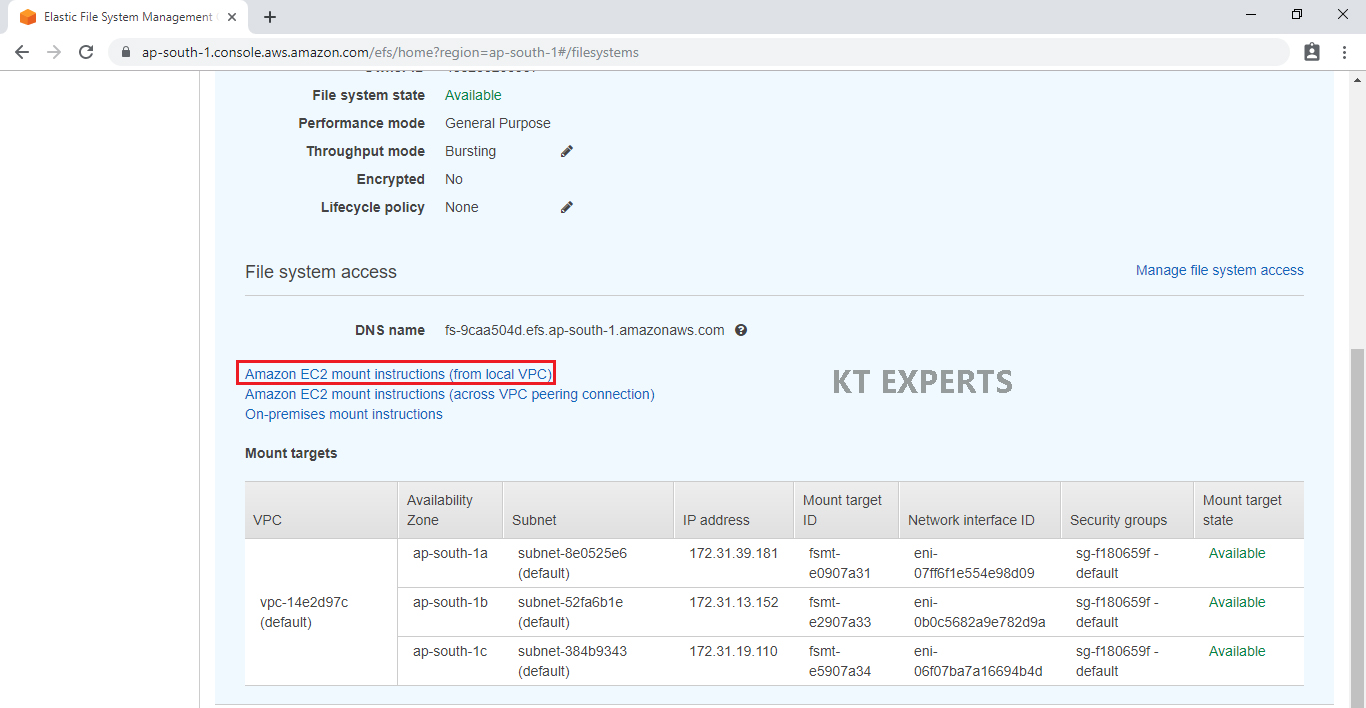The width and height of the screenshot is (1366, 708).
Task: Open Manage file system access link
Action: tap(1220, 270)
